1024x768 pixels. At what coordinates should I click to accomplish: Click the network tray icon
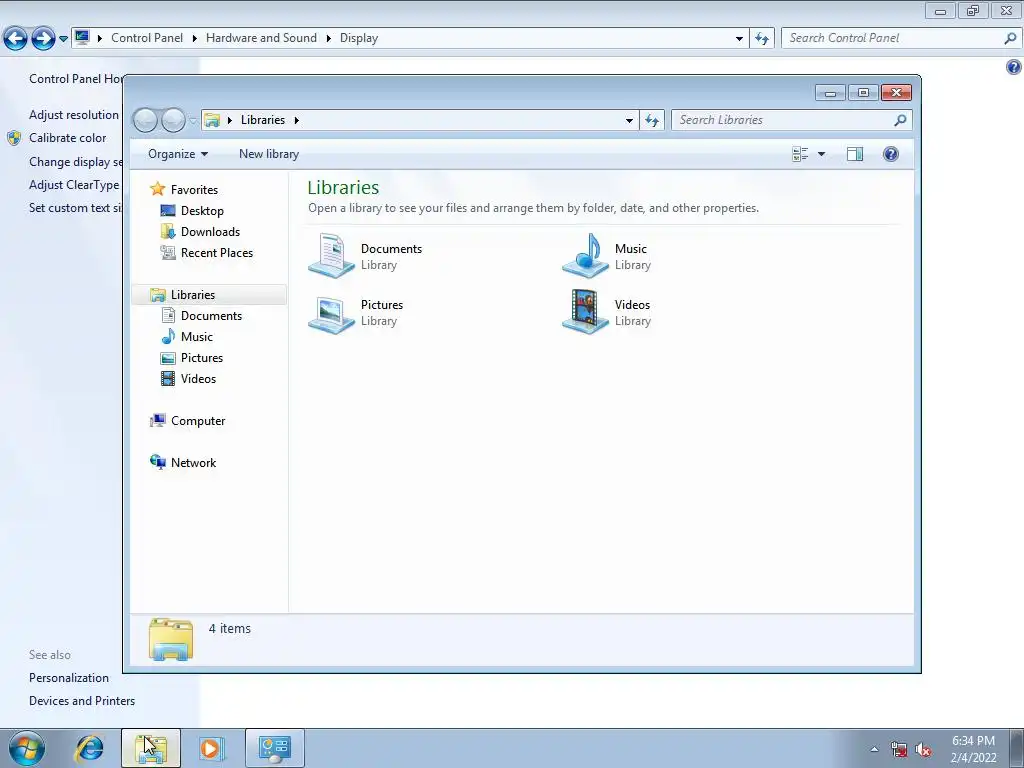(899, 750)
